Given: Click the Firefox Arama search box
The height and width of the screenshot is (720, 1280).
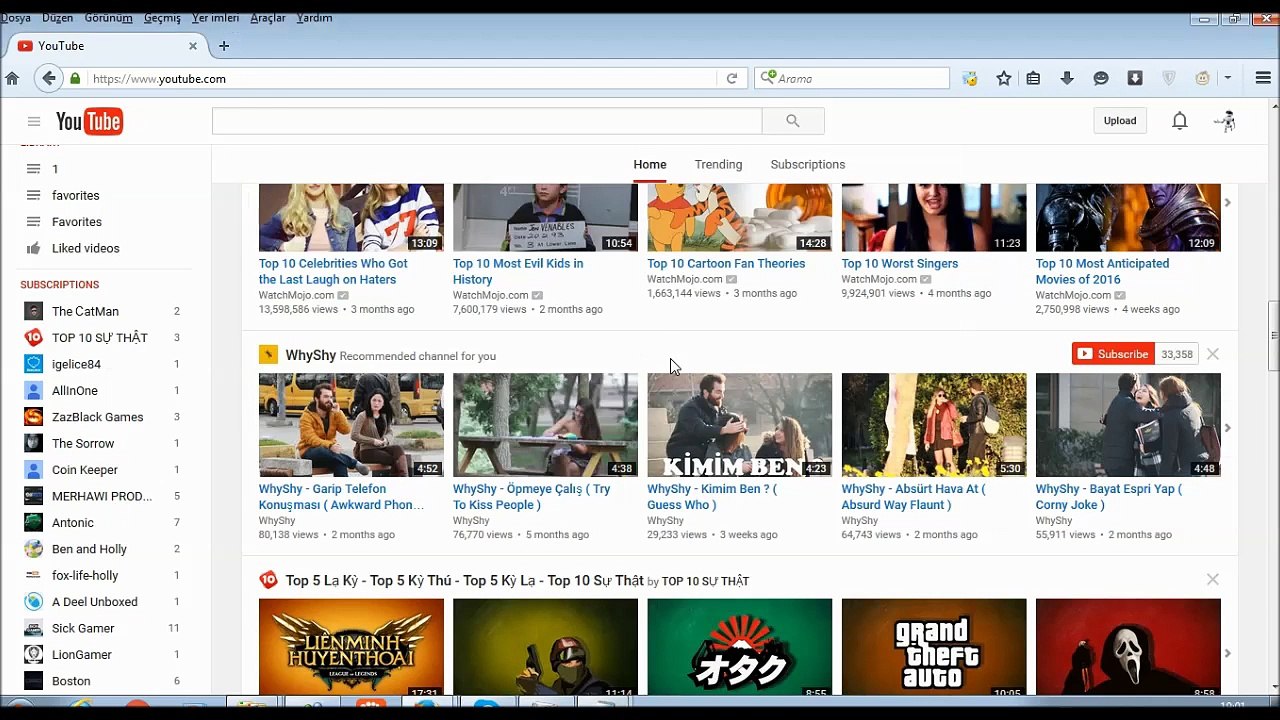Looking at the screenshot, I should [852, 78].
